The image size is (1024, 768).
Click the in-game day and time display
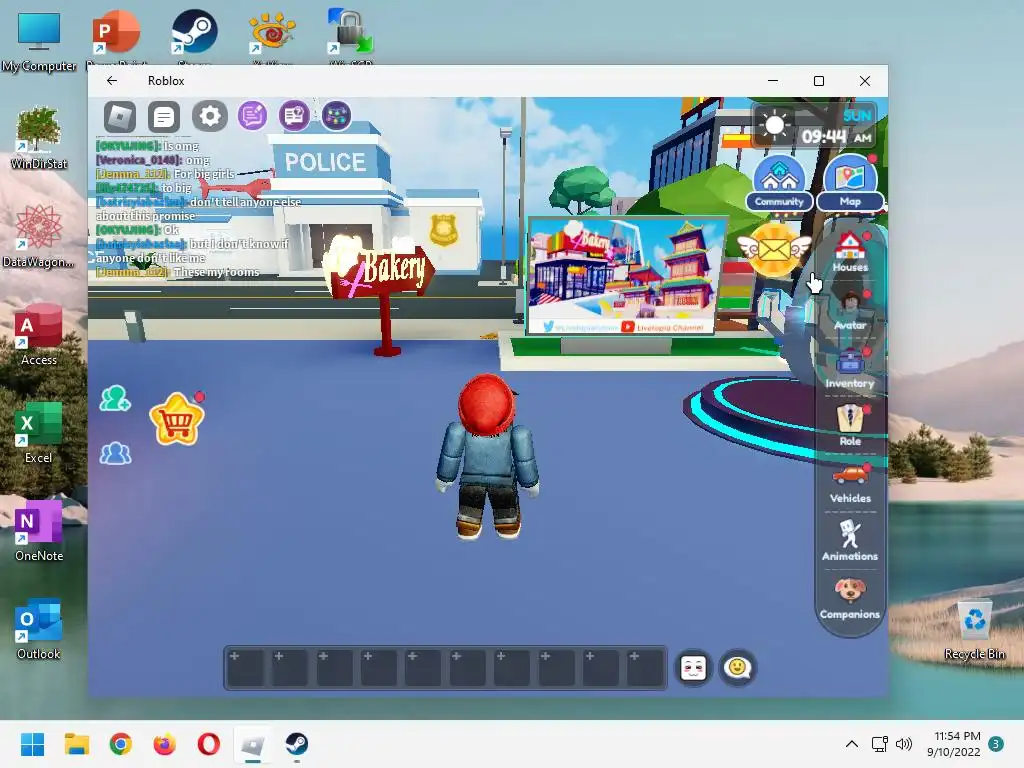click(x=816, y=126)
